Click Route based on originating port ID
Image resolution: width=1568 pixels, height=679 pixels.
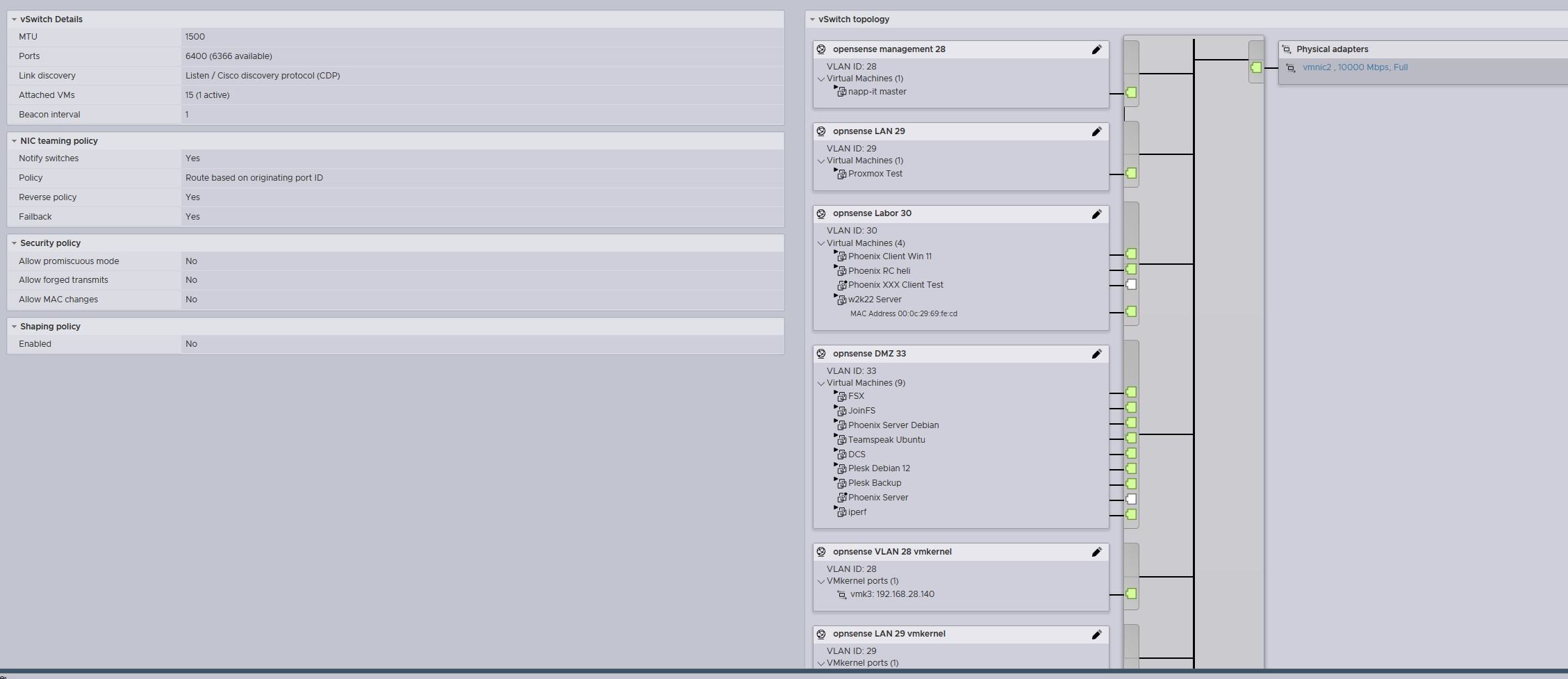254,178
